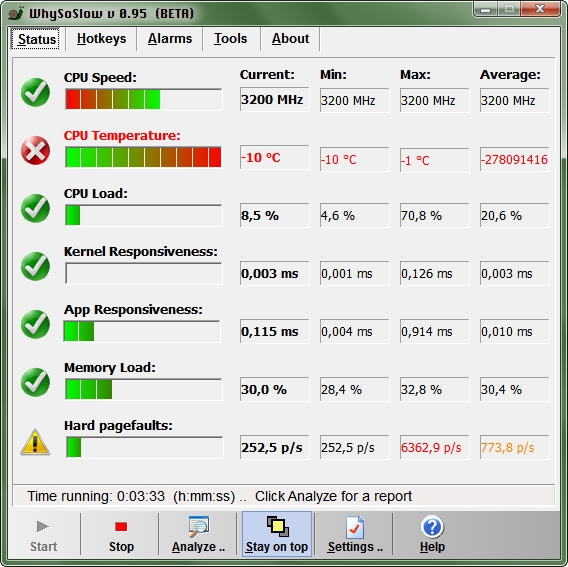Click the green checkmark beside Memory Load

click(35, 382)
